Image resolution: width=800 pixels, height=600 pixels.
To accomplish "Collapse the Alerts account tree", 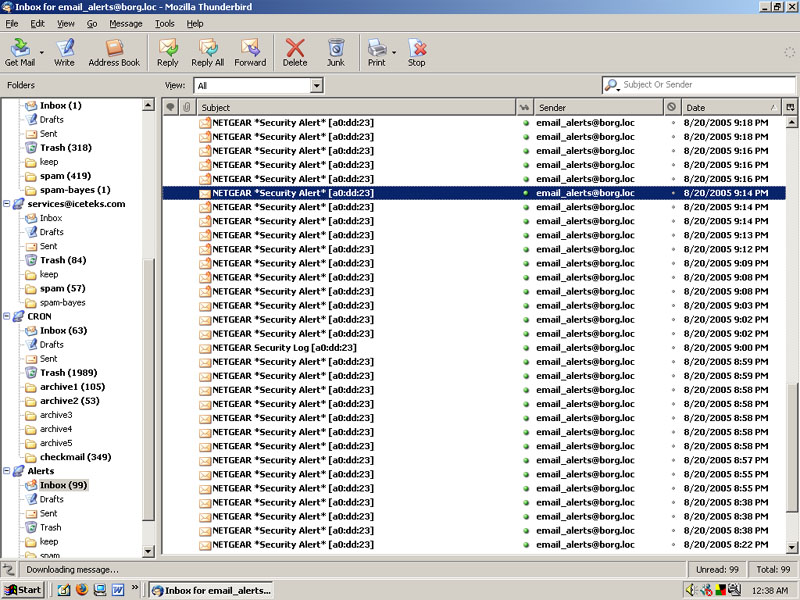I will [7, 471].
